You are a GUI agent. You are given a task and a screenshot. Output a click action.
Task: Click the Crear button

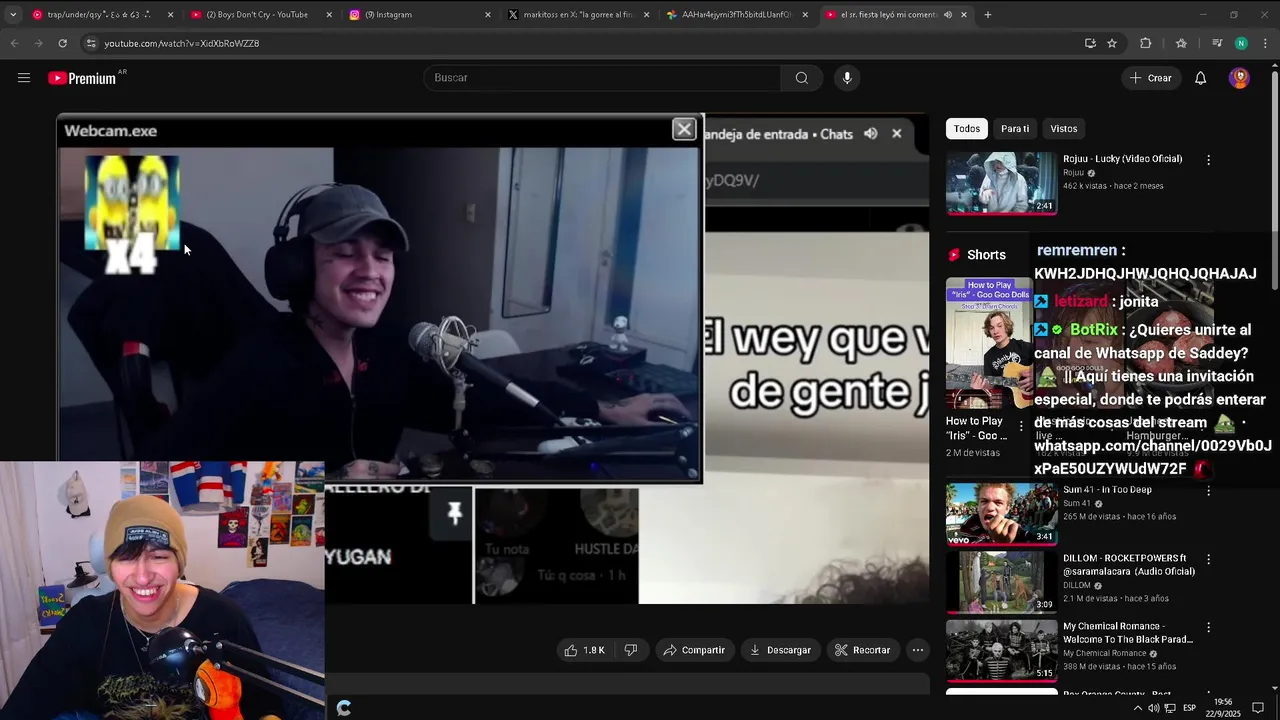pos(1150,78)
